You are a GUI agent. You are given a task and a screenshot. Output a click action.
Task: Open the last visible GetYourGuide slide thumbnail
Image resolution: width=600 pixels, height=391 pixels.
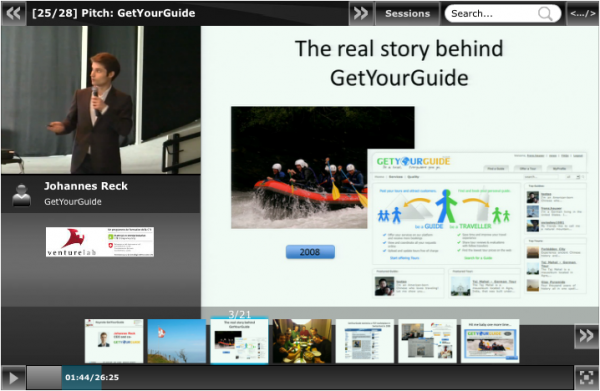click(x=490, y=341)
